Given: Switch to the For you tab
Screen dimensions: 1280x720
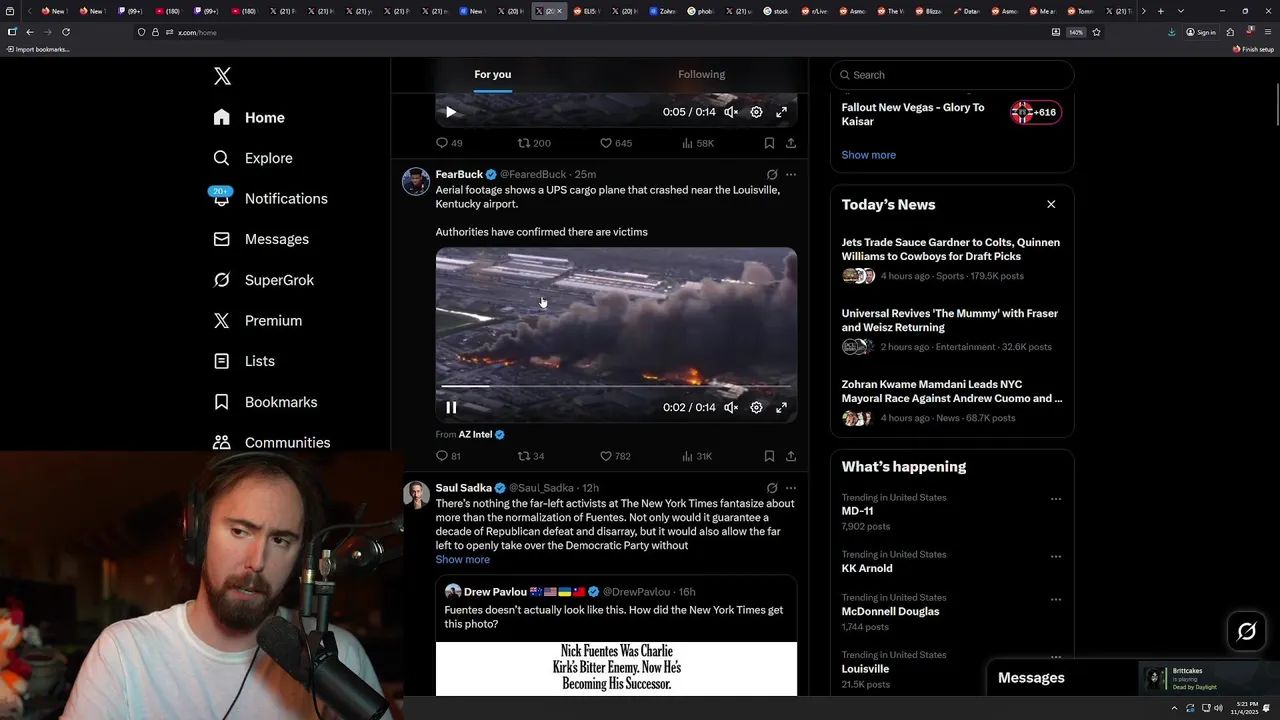Looking at the screenshot, I should click(493, 74).
